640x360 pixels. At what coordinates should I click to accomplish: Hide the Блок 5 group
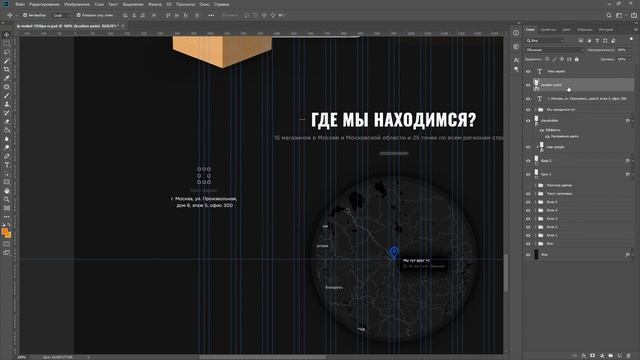(x=528, y=202)
